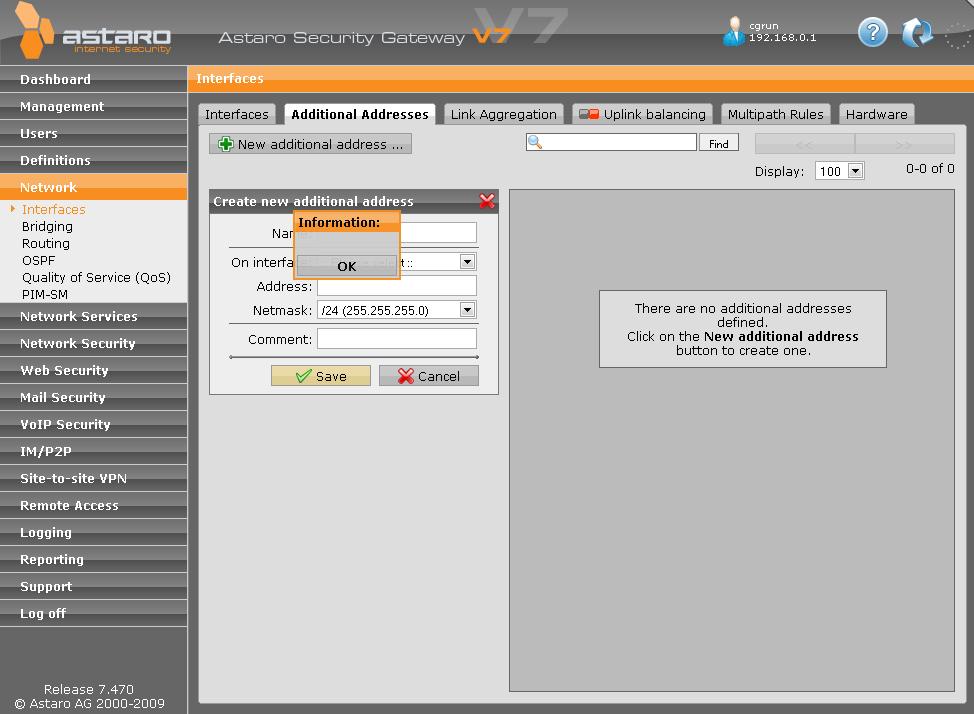Click New additional address button
Viewport: 974px width, 714px height.
point(310,144)
